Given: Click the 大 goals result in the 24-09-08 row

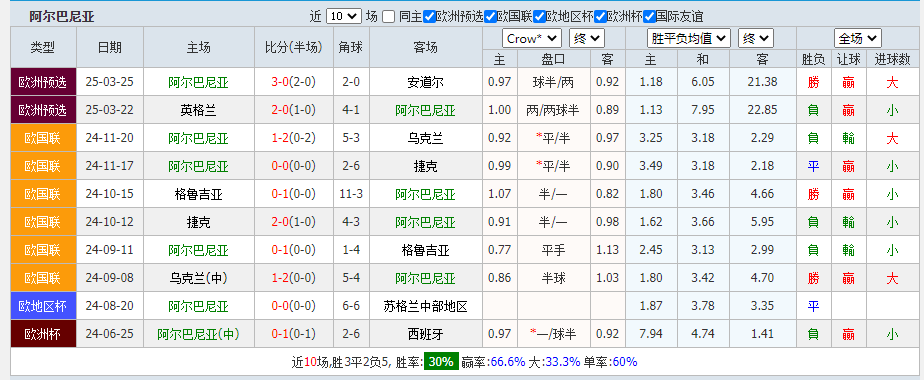Looking at the screenshot, I should coord(892,278).
